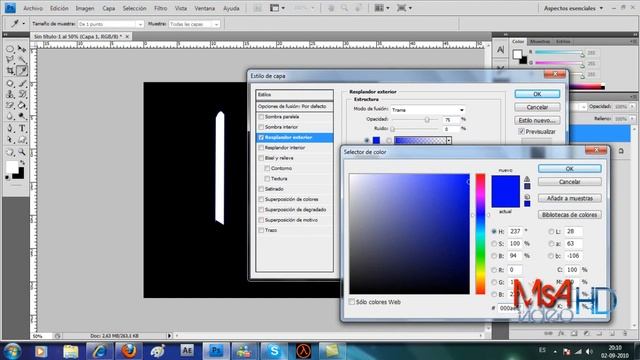This screenshot has width=640, height=360.
Task: Click Estilo nuevo button
Action: pyautogui.click(x=537, y=120)
